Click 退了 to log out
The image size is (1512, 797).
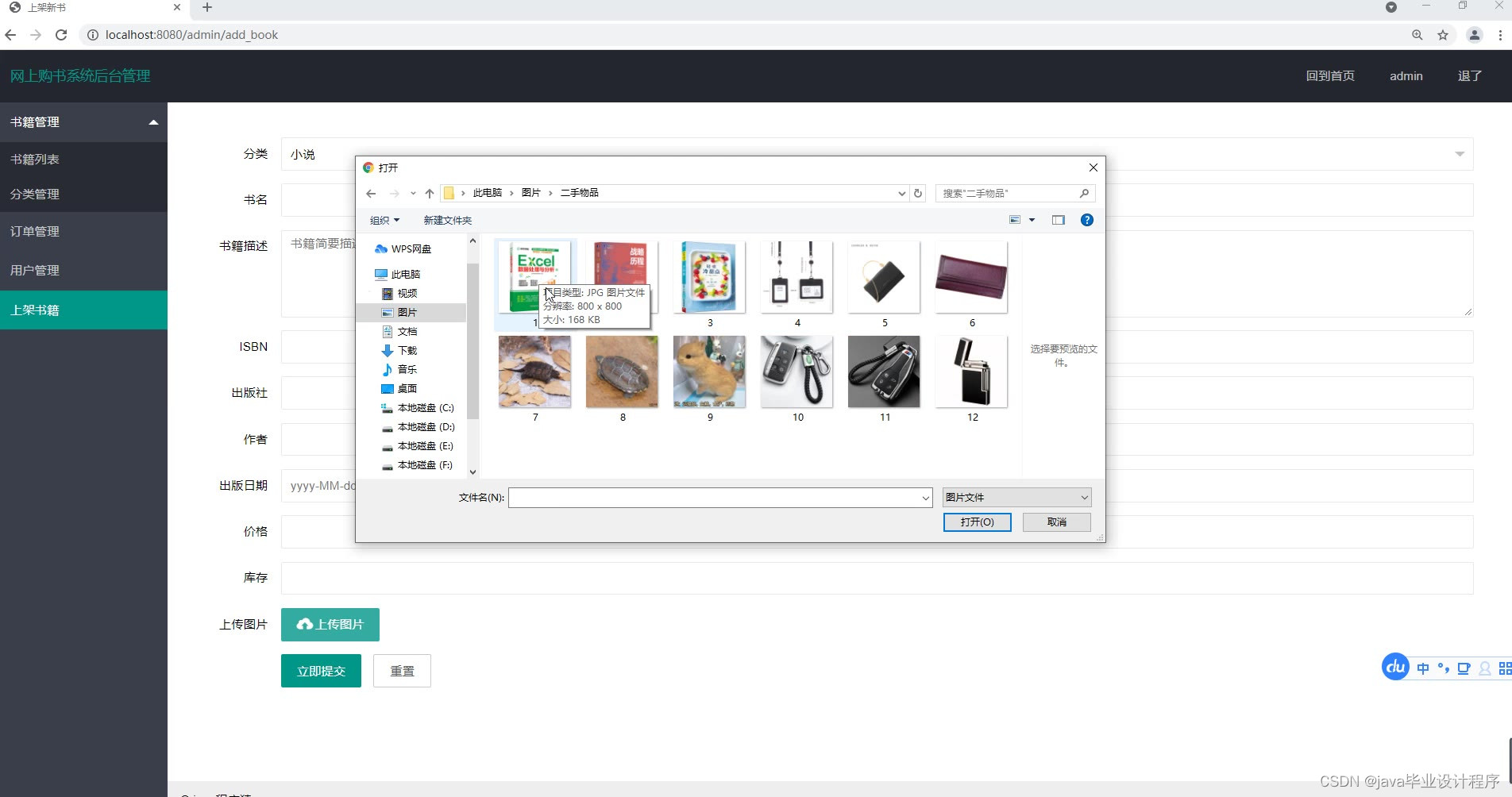[x=1470, y=76]
